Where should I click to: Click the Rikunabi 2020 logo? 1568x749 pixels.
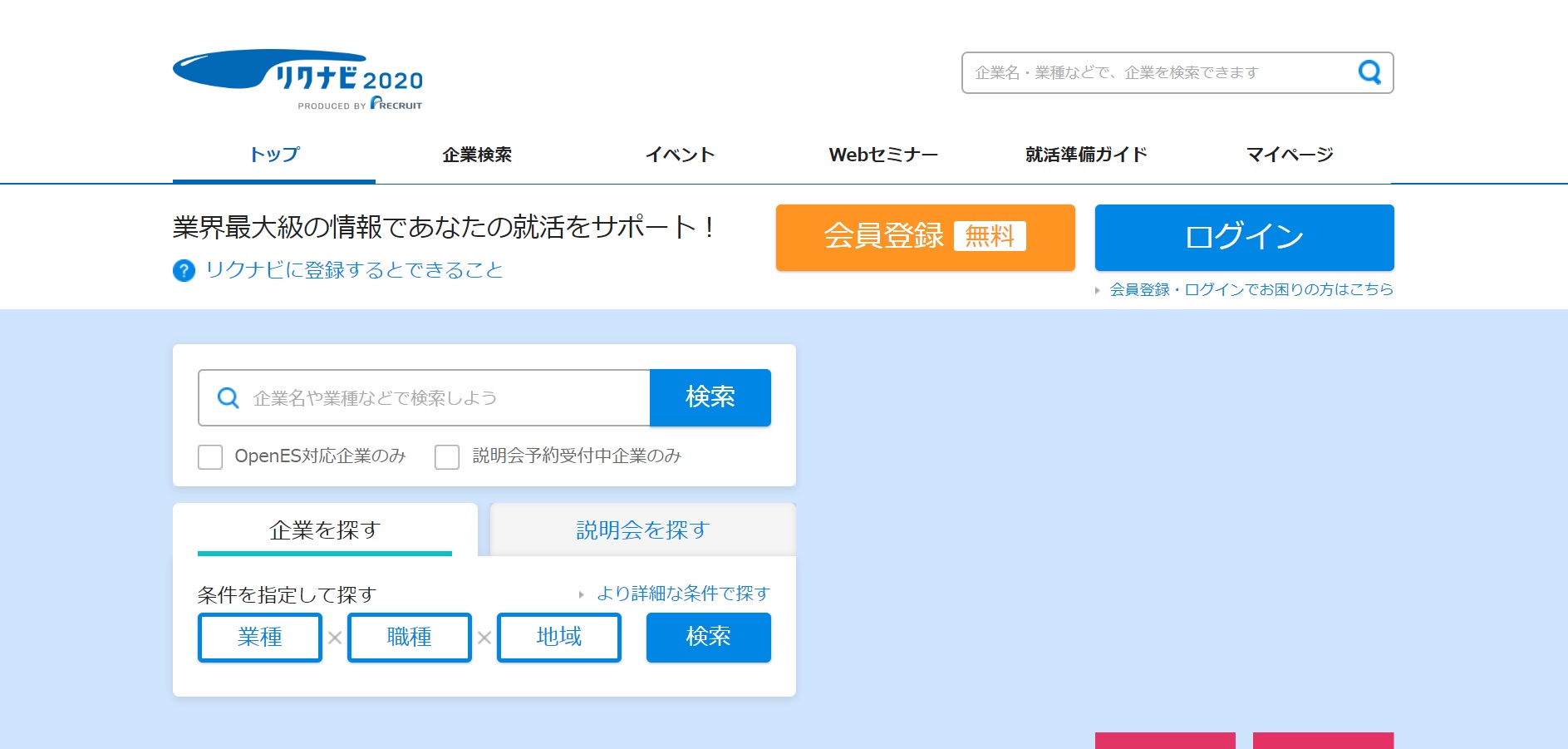297,79
